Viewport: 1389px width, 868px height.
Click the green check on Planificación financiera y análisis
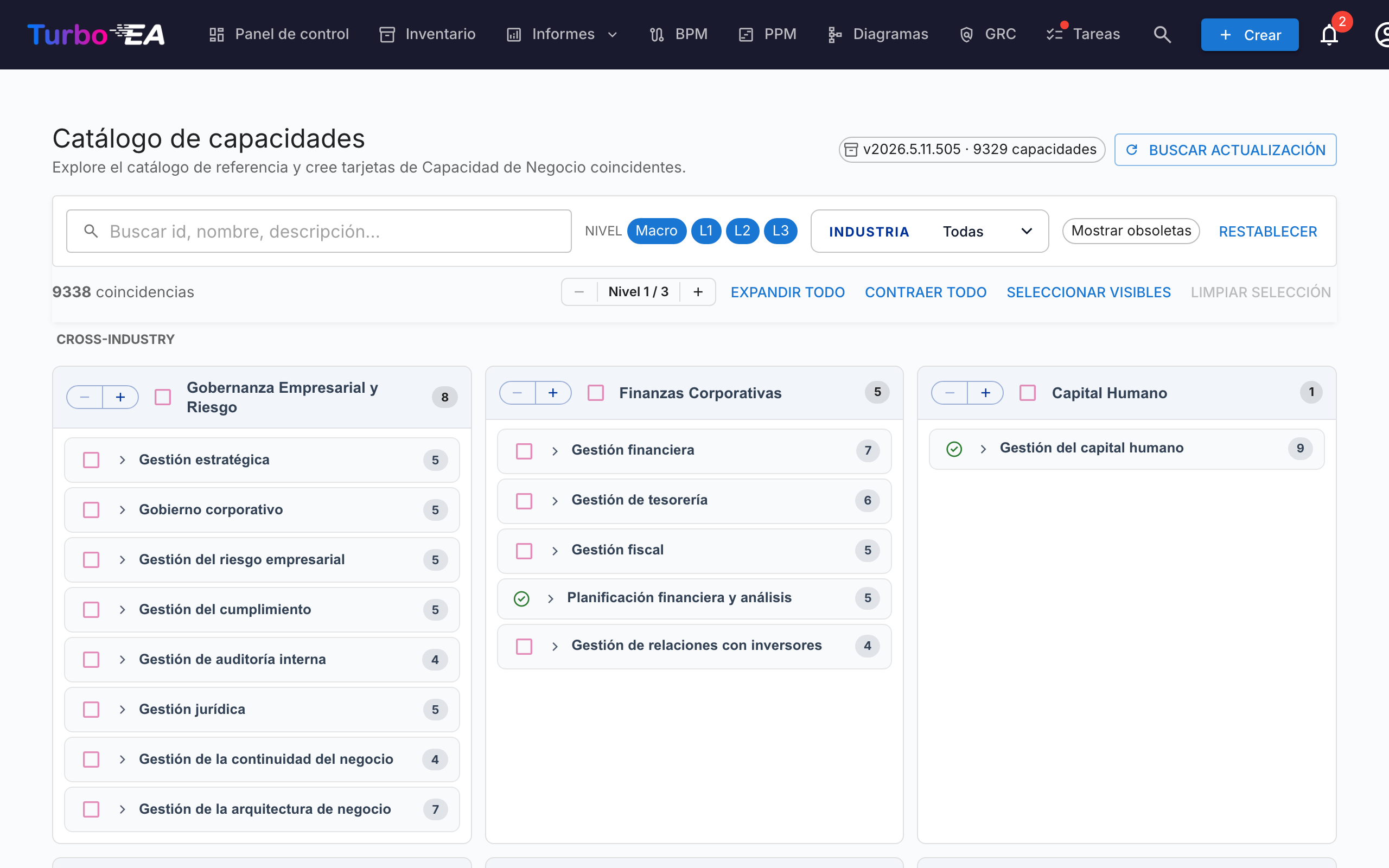tap(521, 599)
